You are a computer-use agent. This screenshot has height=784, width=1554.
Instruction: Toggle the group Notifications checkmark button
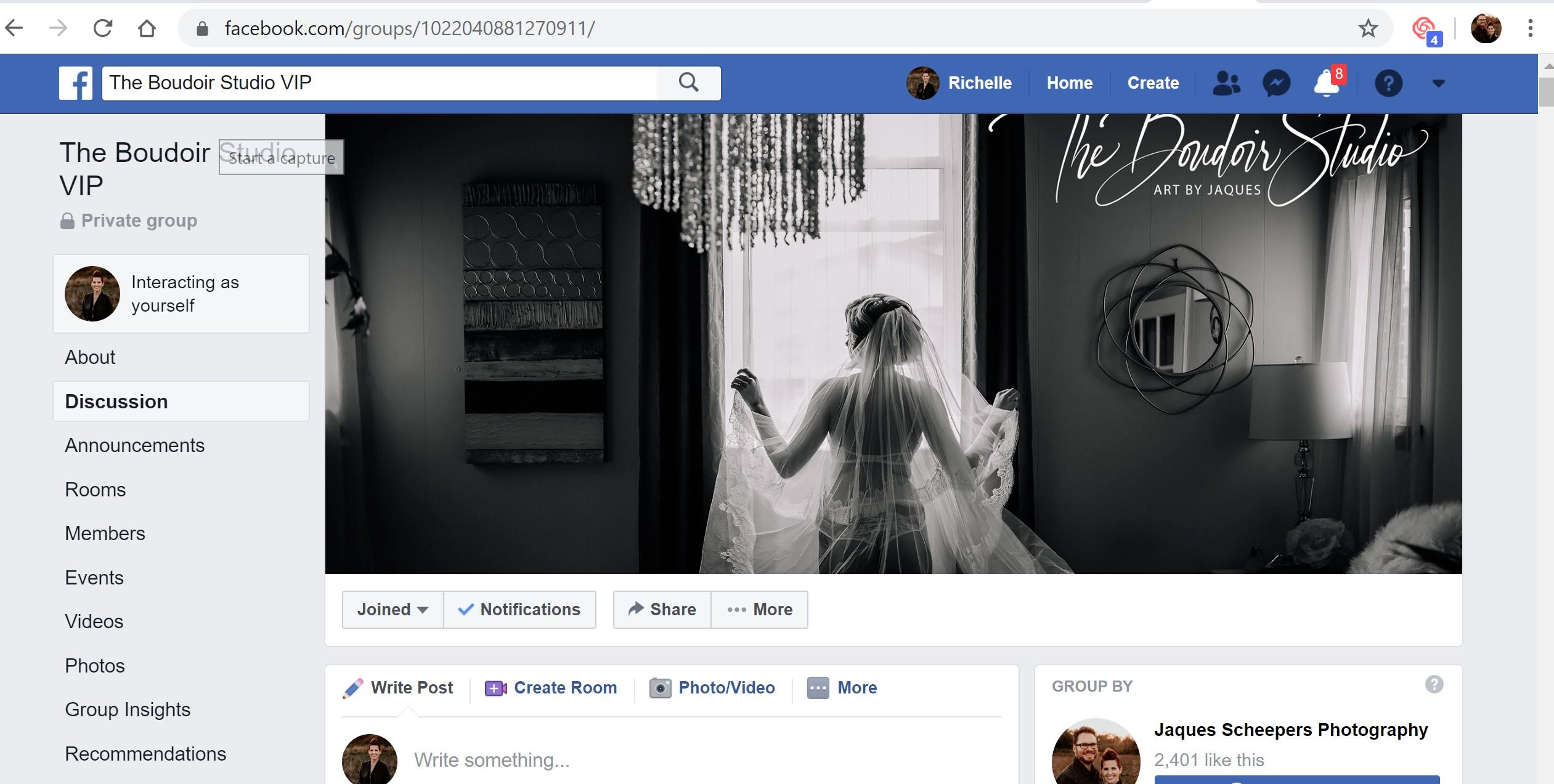[519, 609]
